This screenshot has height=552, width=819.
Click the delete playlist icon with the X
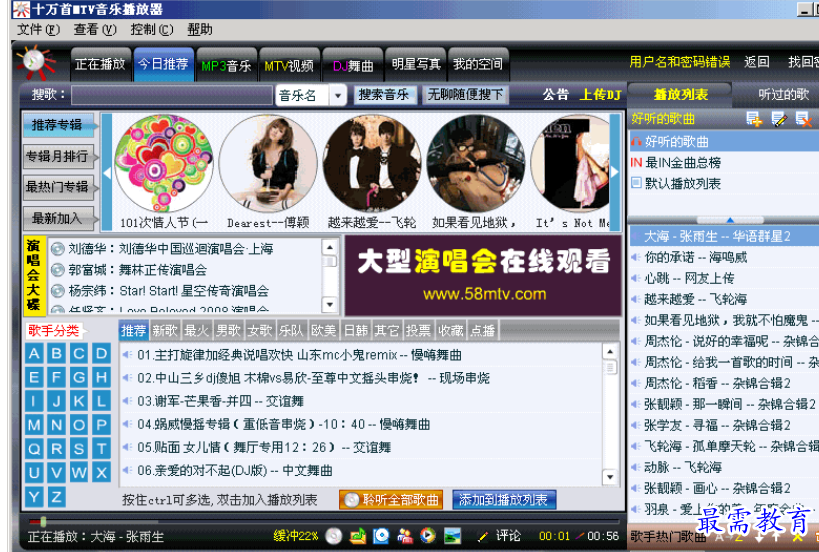(803, 119)
